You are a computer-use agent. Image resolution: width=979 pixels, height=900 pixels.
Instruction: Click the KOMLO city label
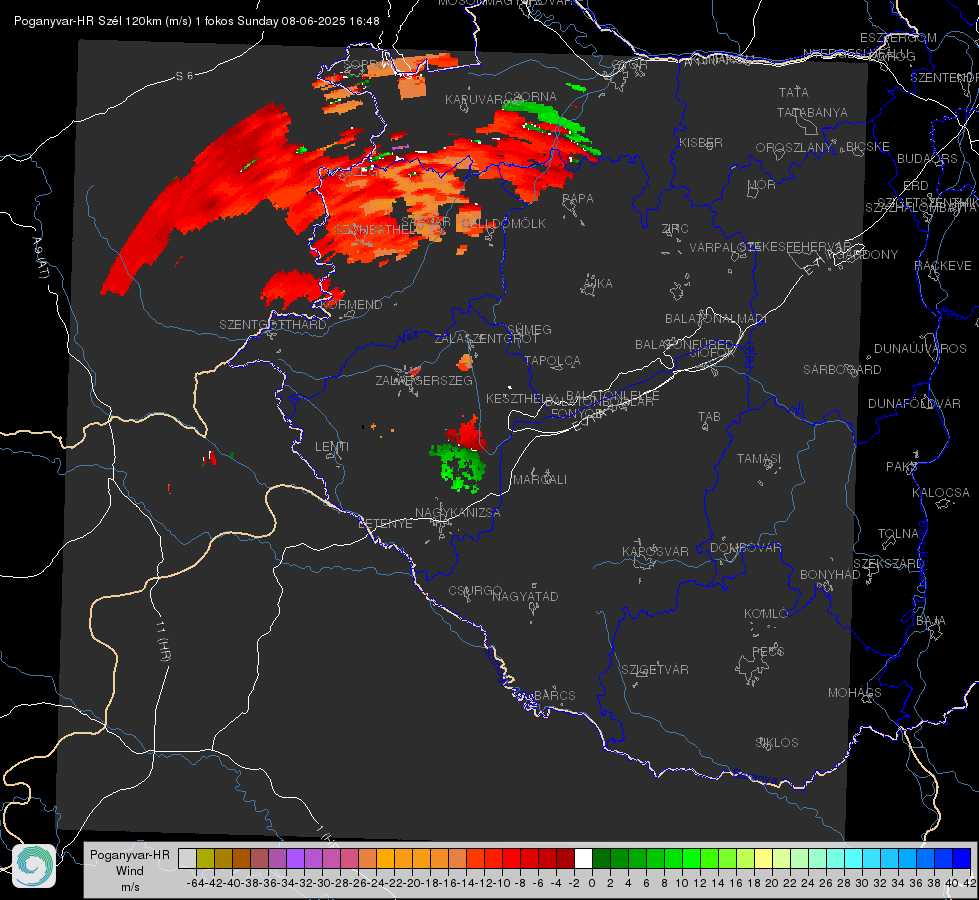766,614
